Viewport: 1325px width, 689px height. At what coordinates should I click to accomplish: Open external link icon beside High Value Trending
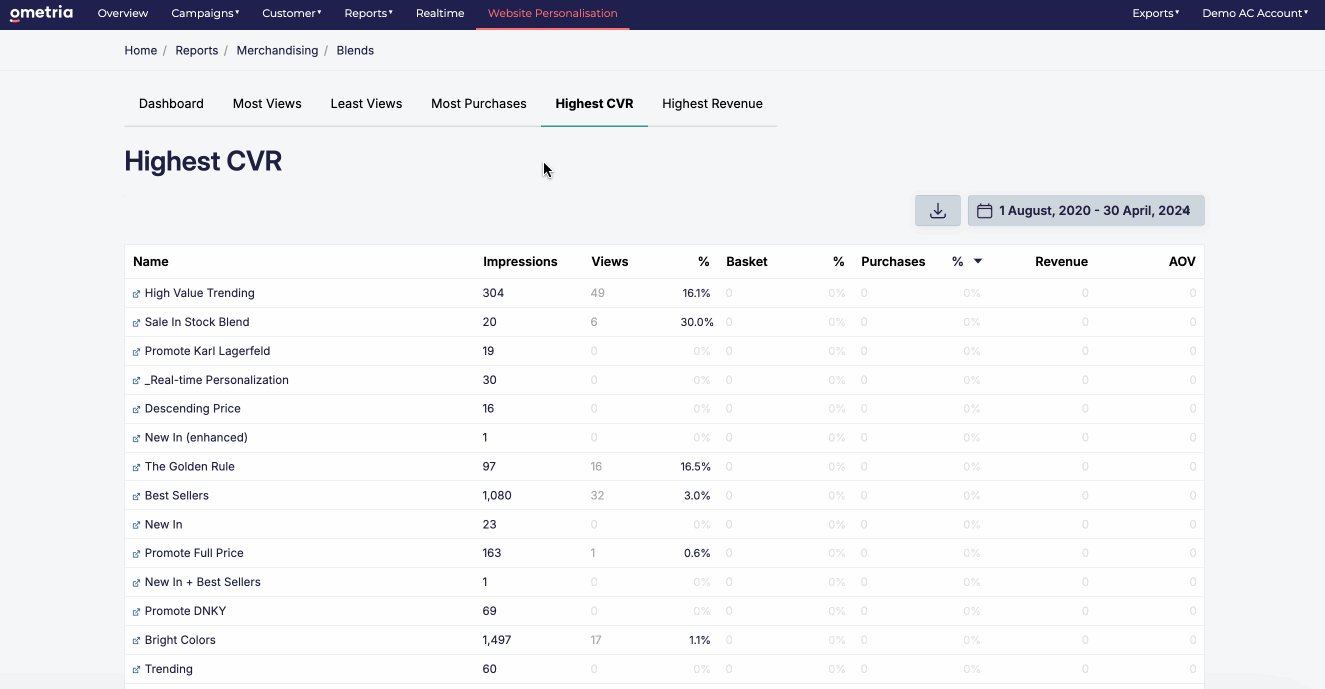point(137,294)
